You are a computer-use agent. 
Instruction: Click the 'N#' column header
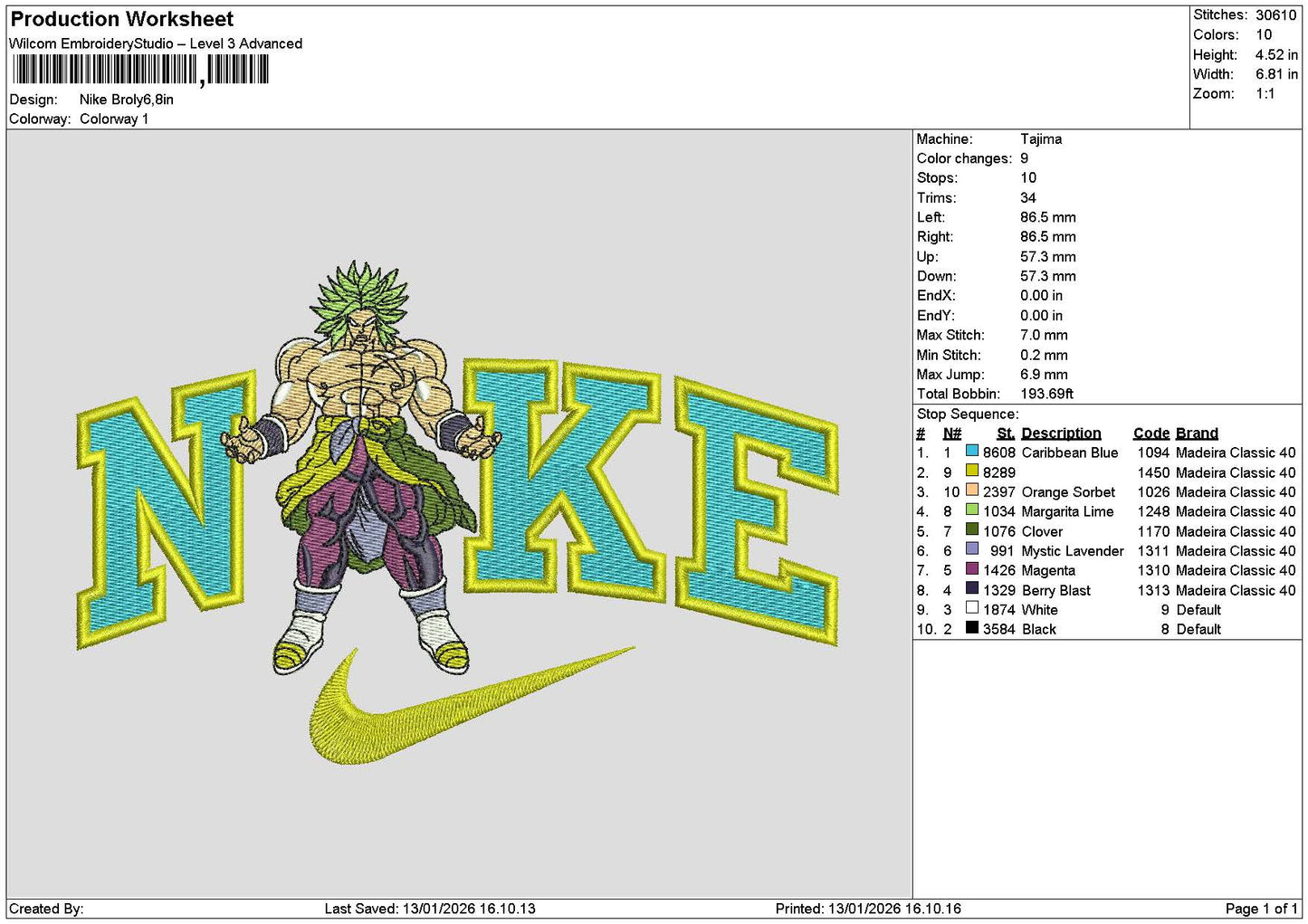point(951,433)
